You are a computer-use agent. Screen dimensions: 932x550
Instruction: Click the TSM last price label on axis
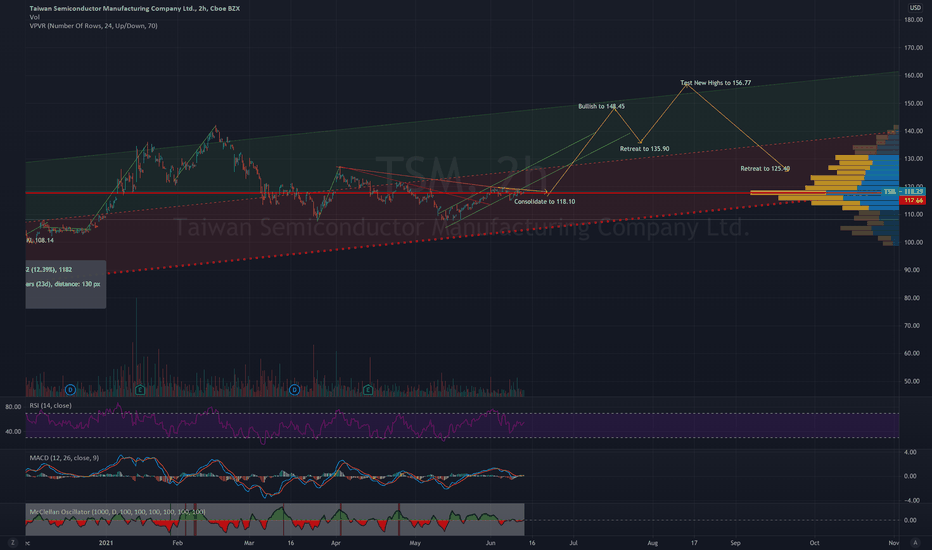pos(903,191)
